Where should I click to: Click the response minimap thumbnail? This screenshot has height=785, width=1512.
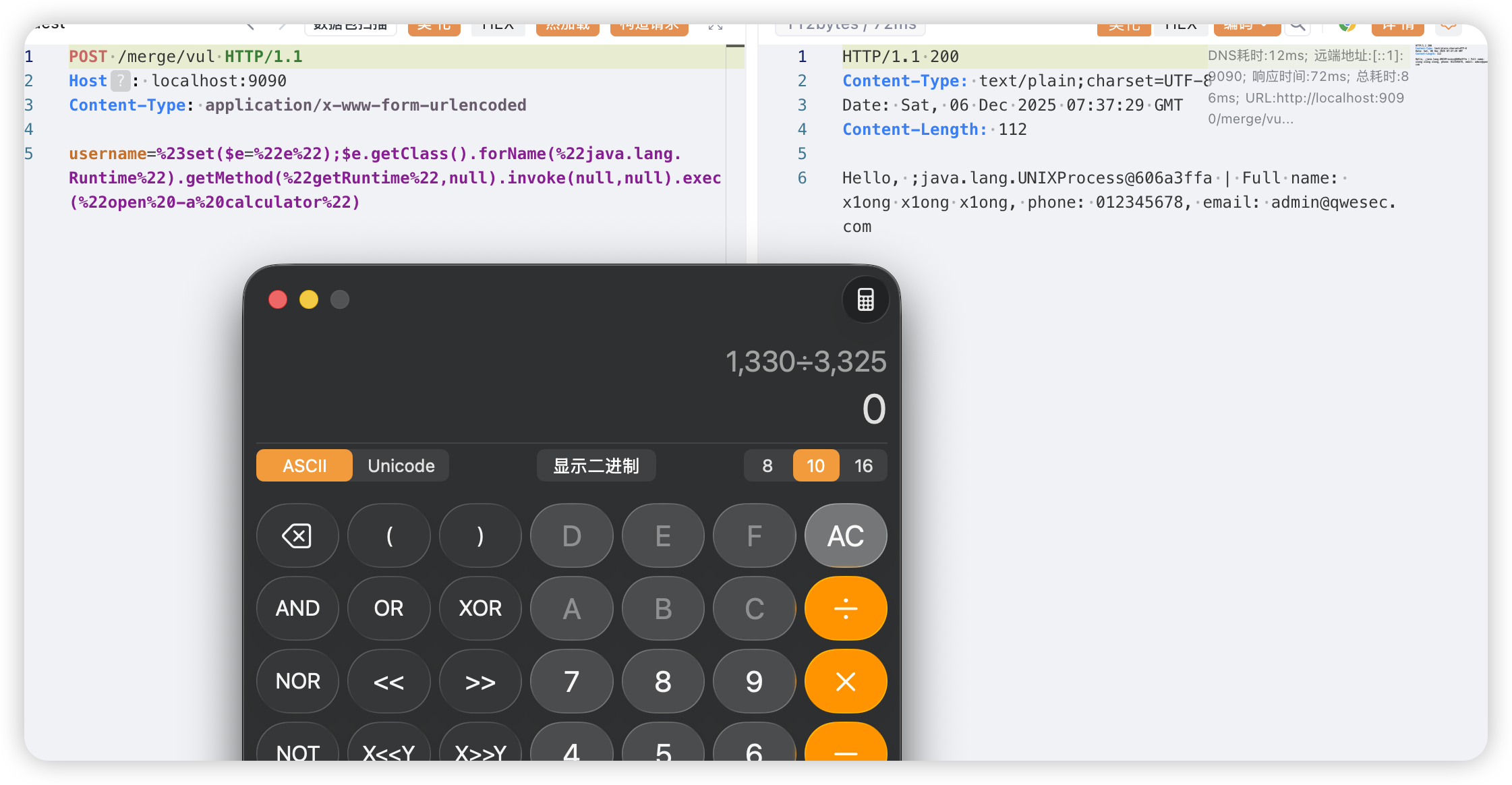tap(1450, 55)
